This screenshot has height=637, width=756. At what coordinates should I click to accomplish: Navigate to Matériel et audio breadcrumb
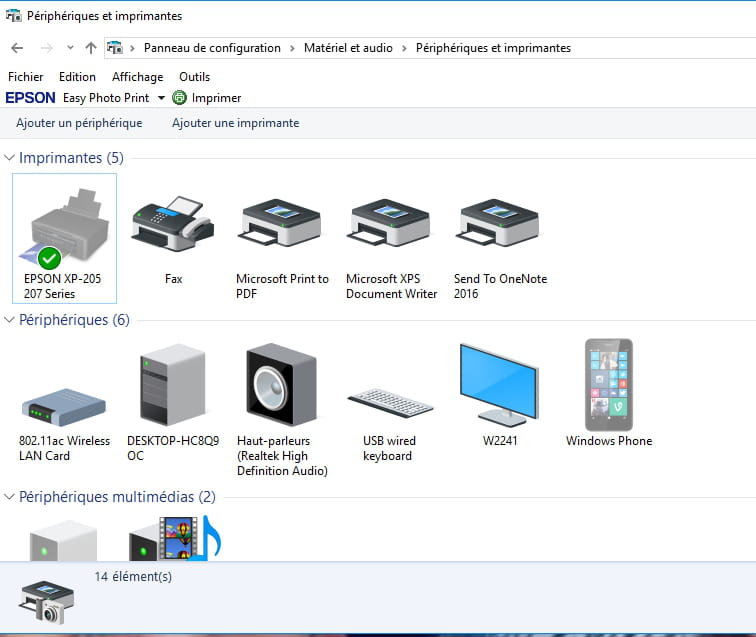point(348,48)
